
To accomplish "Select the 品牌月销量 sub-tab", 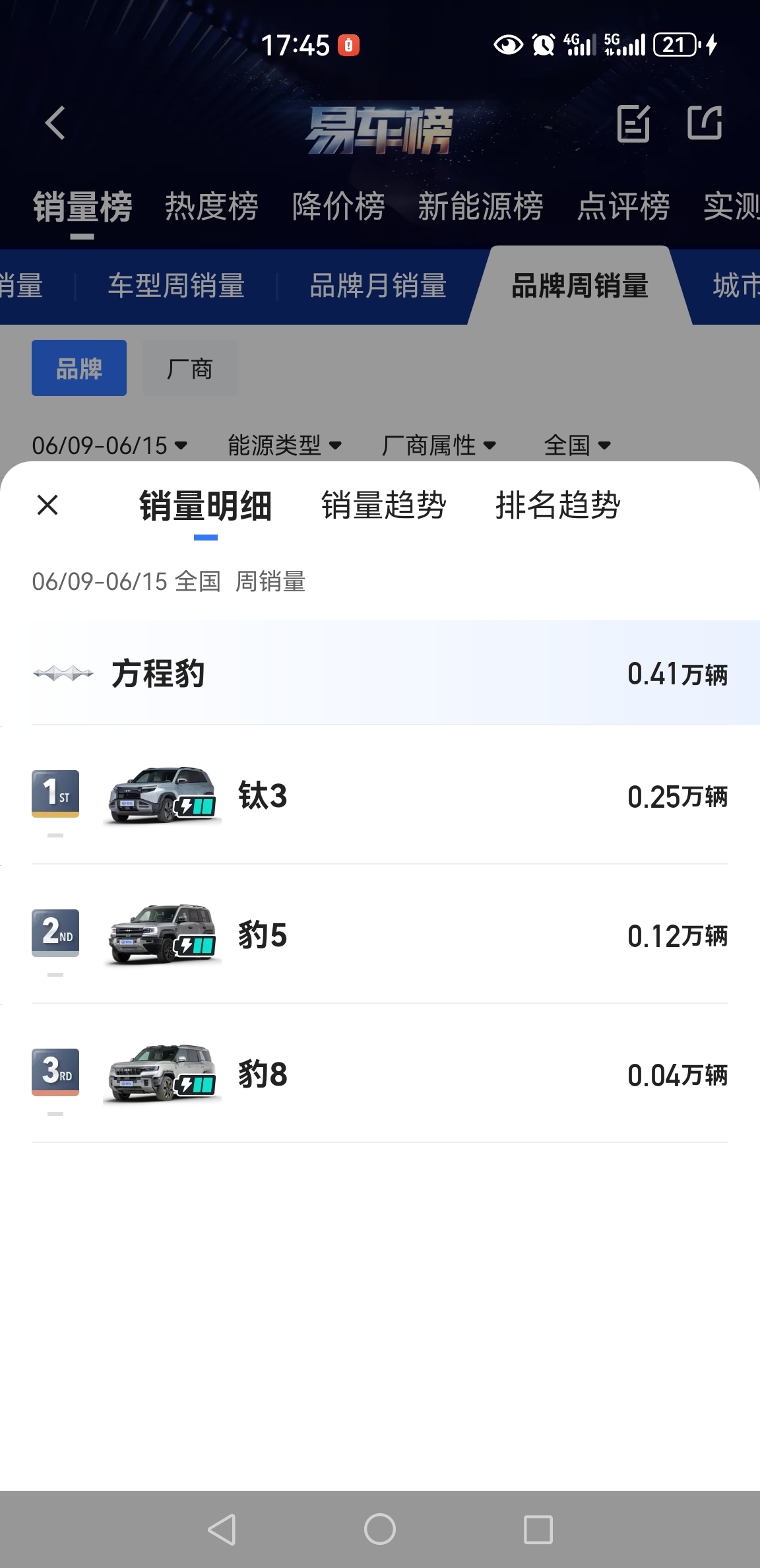I will coord(378,286).
